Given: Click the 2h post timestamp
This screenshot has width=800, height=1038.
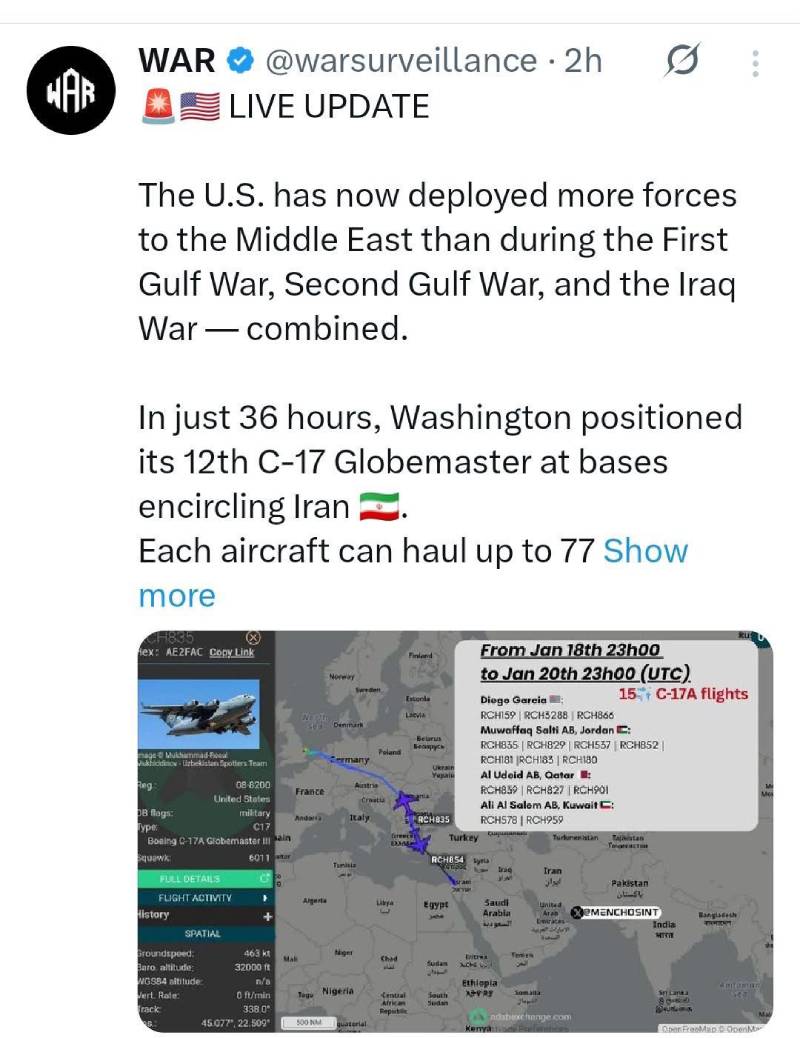Looking at the screenshot, I should click(x=583, y=61).
